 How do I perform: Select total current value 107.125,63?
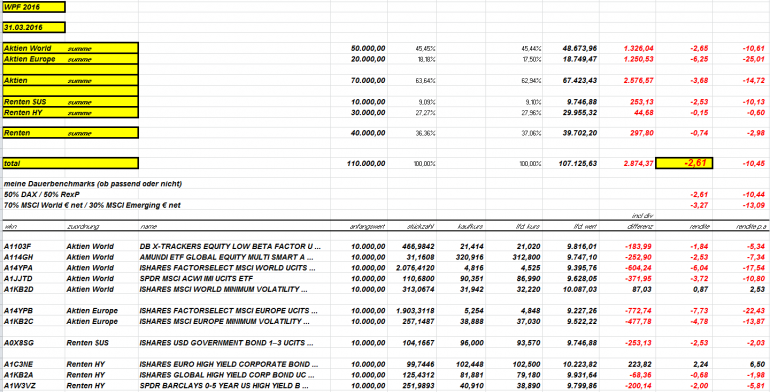pyautogui.click(x=578, y=163)
